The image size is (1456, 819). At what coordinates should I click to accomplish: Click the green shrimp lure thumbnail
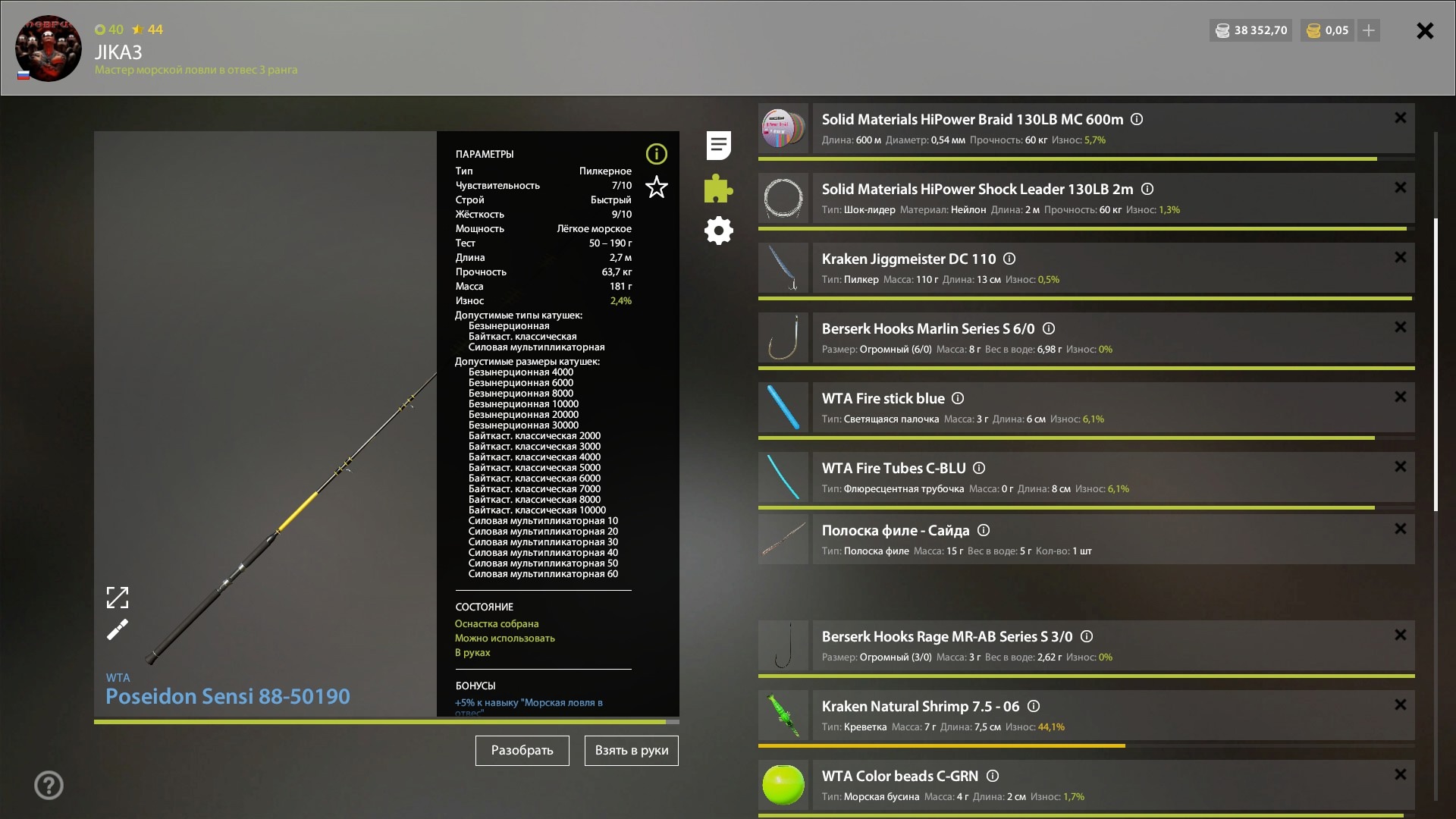(x=783, y=715)
